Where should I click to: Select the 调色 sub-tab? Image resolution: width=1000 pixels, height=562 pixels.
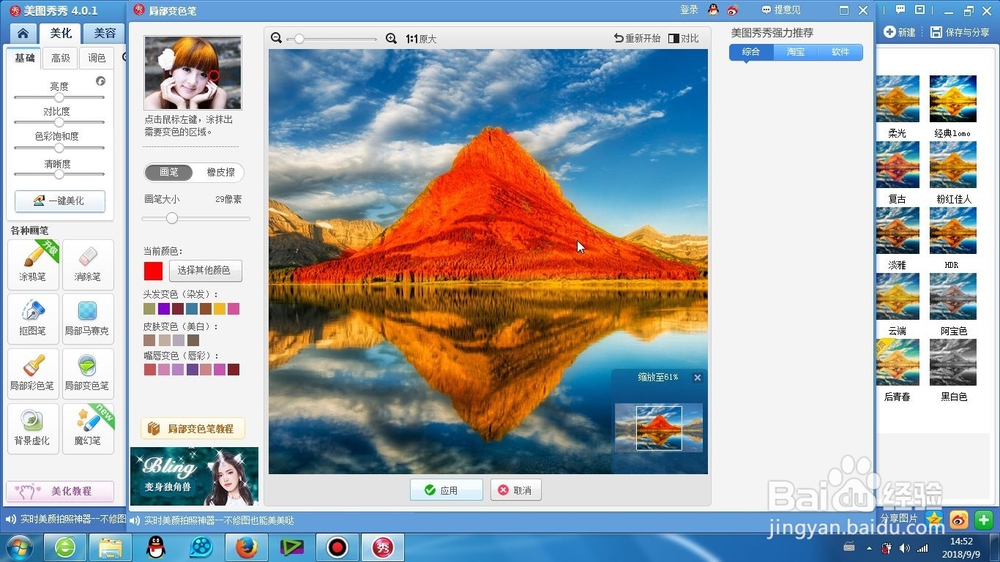[96, 58]
